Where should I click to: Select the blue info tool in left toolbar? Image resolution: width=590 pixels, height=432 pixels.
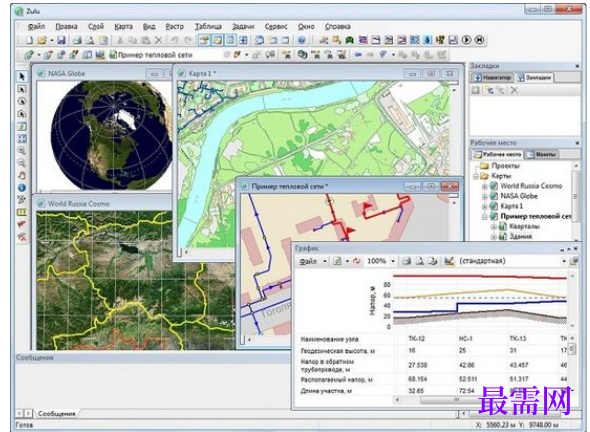coord(22,187)
